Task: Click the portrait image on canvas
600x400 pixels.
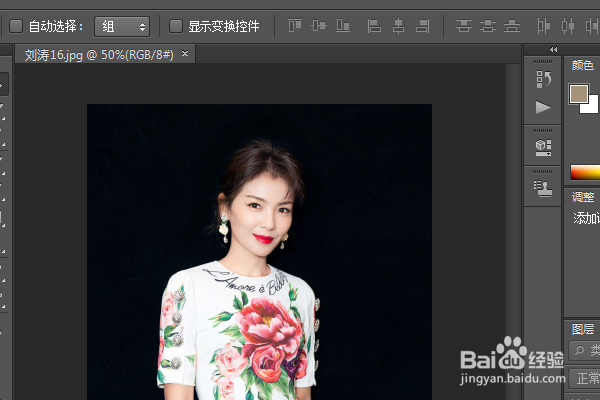Action: [x=259, y=252]
